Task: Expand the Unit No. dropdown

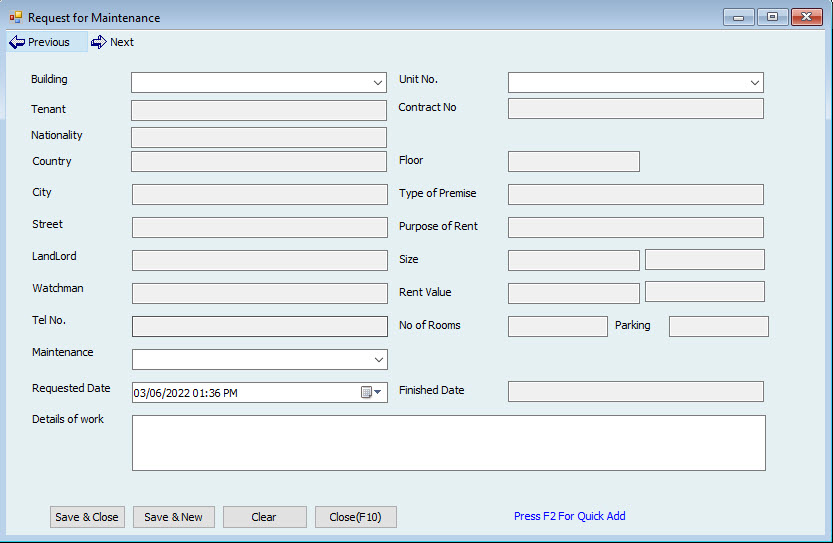Action: (x=754, y=83)
